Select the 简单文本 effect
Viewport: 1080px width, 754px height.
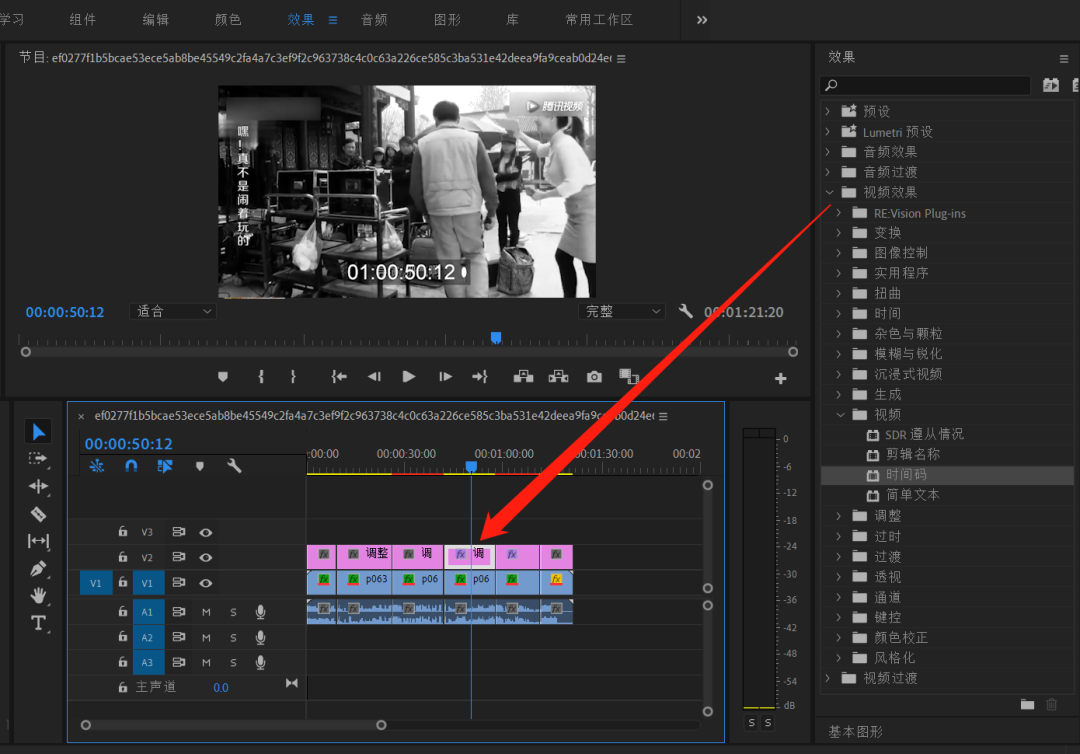pos(912,495)
